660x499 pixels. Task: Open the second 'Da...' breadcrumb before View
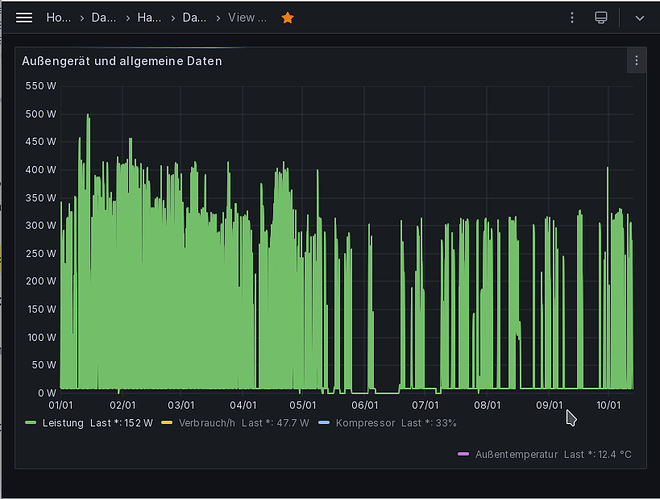[x=194, y=18]
